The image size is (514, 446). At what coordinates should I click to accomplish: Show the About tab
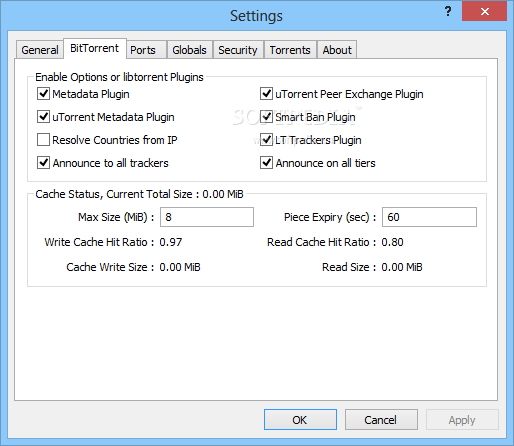(x=337, y=50)
